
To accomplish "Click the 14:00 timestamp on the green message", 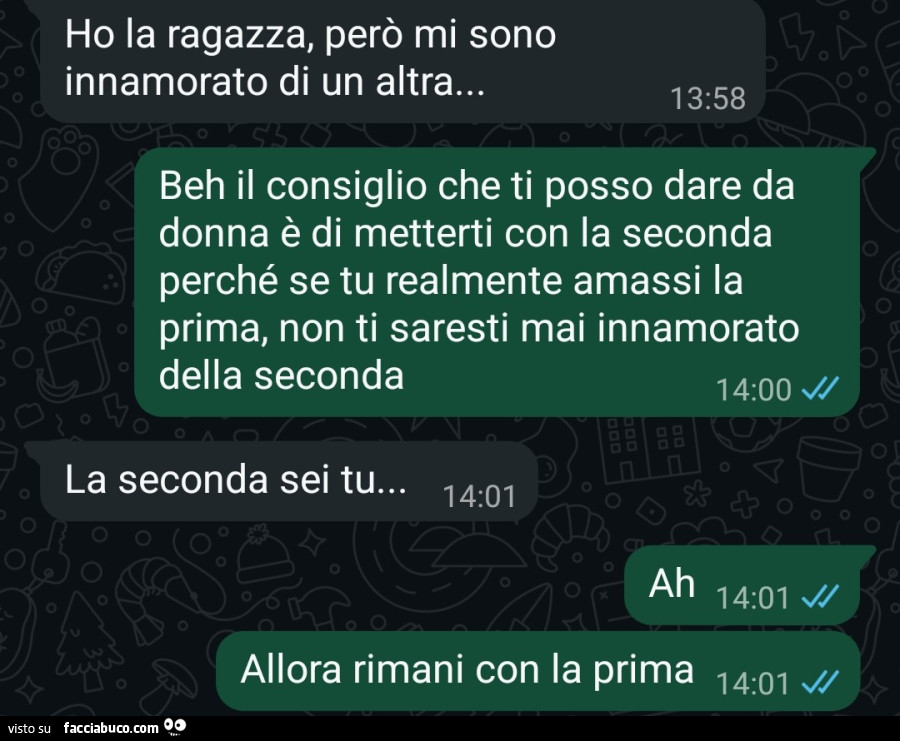I will click(754, 390).
